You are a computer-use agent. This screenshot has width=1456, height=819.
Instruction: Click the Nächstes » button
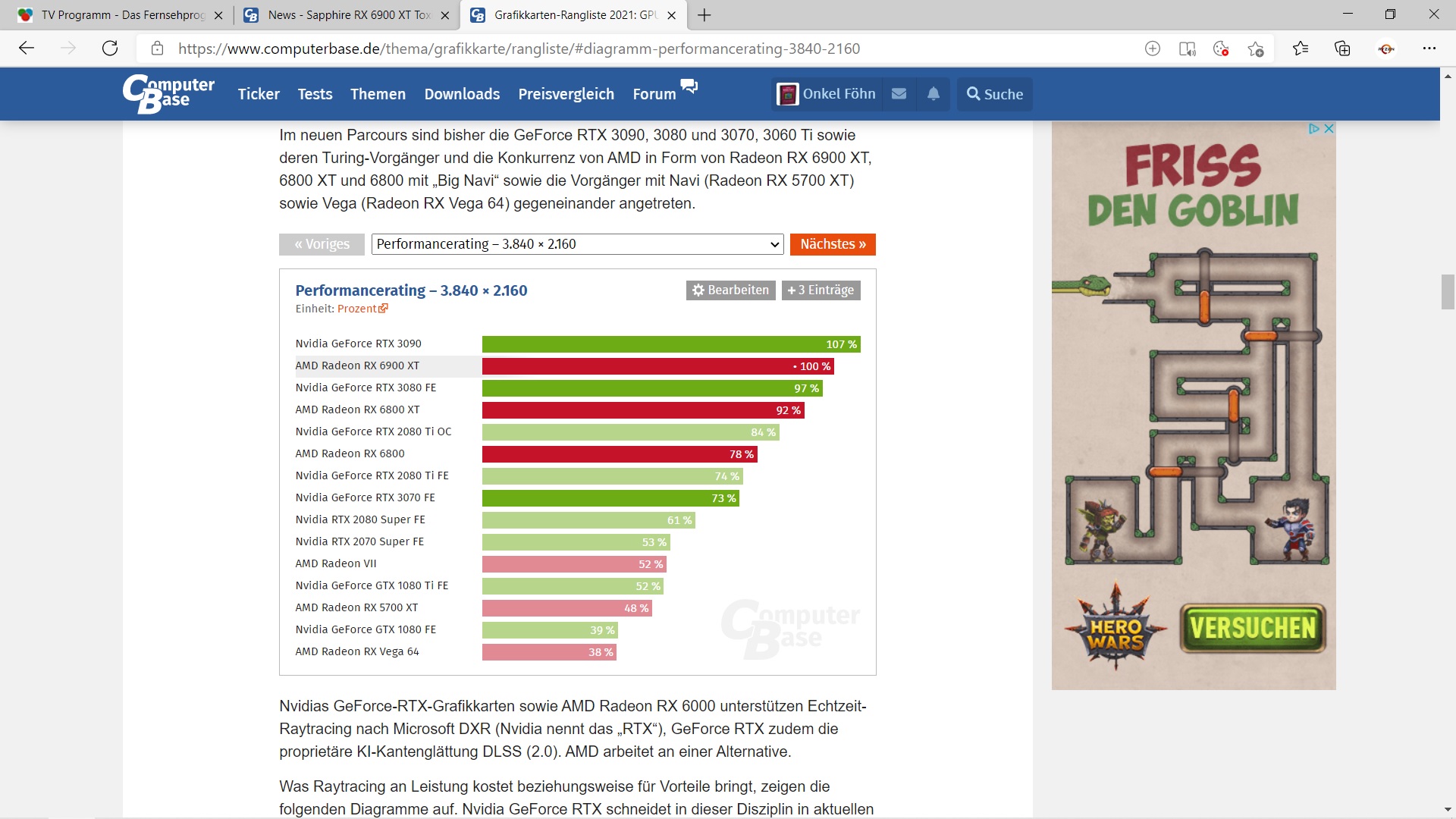click(833, 244)
